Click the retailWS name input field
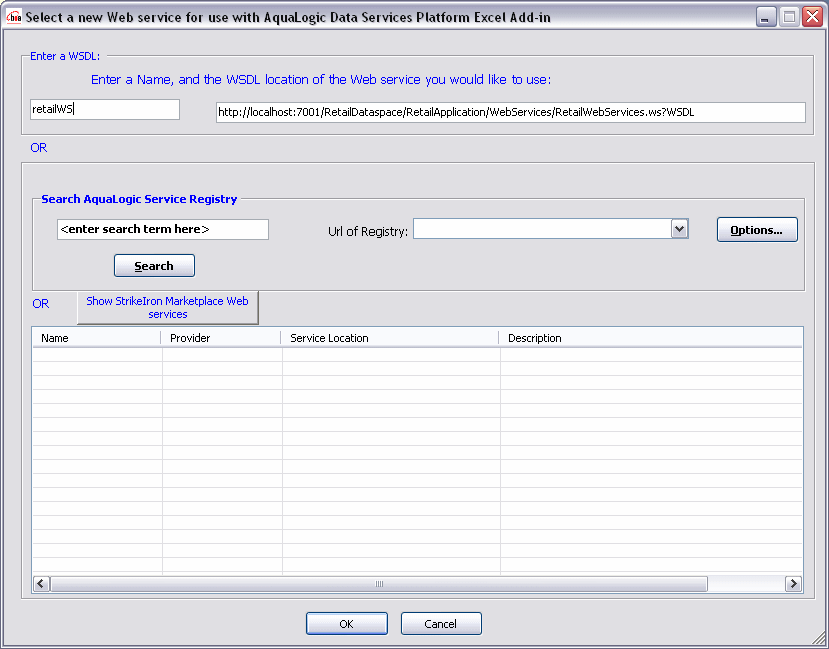Viewport: 829px width, 649px height. (x=105, y=109)
